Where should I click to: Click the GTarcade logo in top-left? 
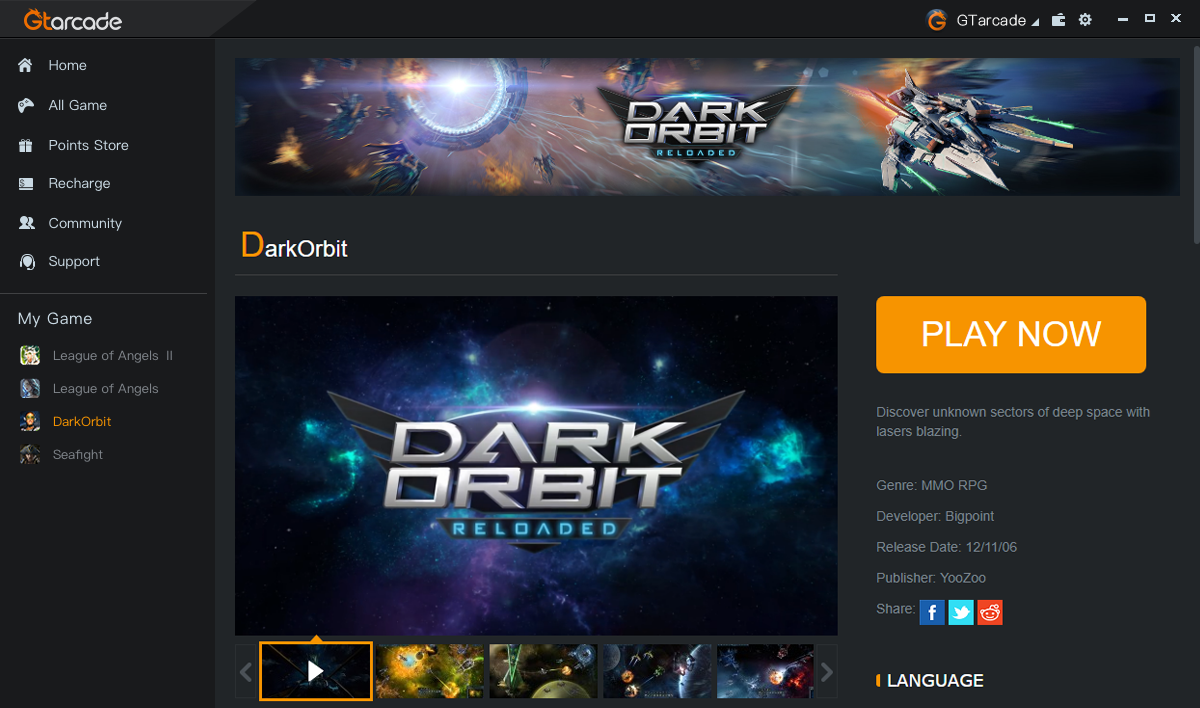(x=73, y=19)
